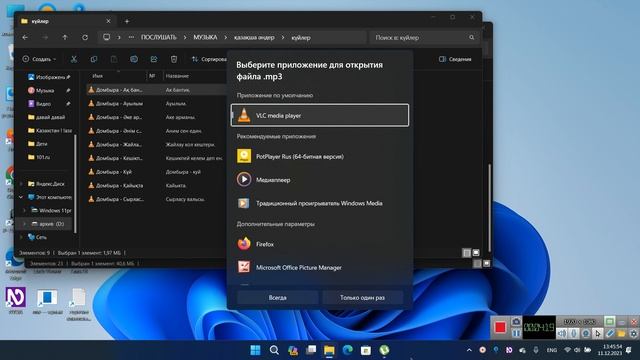Image resolution: width=640 pixels, height=360 pixels.
Task: Toggle webcam overlay in recorder panel
Action: (586, 334)
